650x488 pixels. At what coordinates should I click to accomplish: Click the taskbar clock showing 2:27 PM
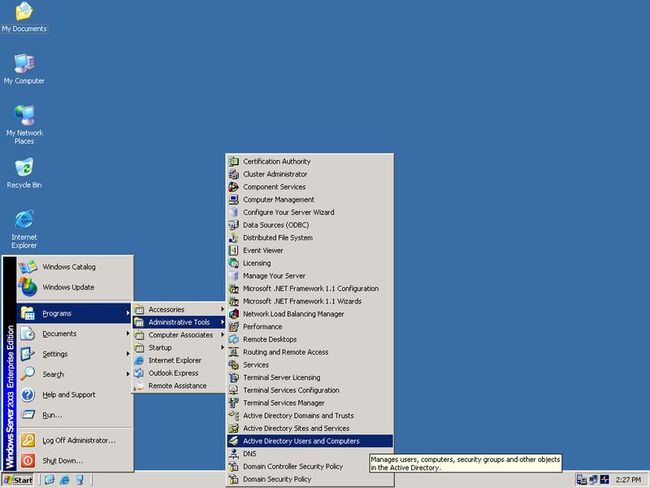(x=628, y=480)
